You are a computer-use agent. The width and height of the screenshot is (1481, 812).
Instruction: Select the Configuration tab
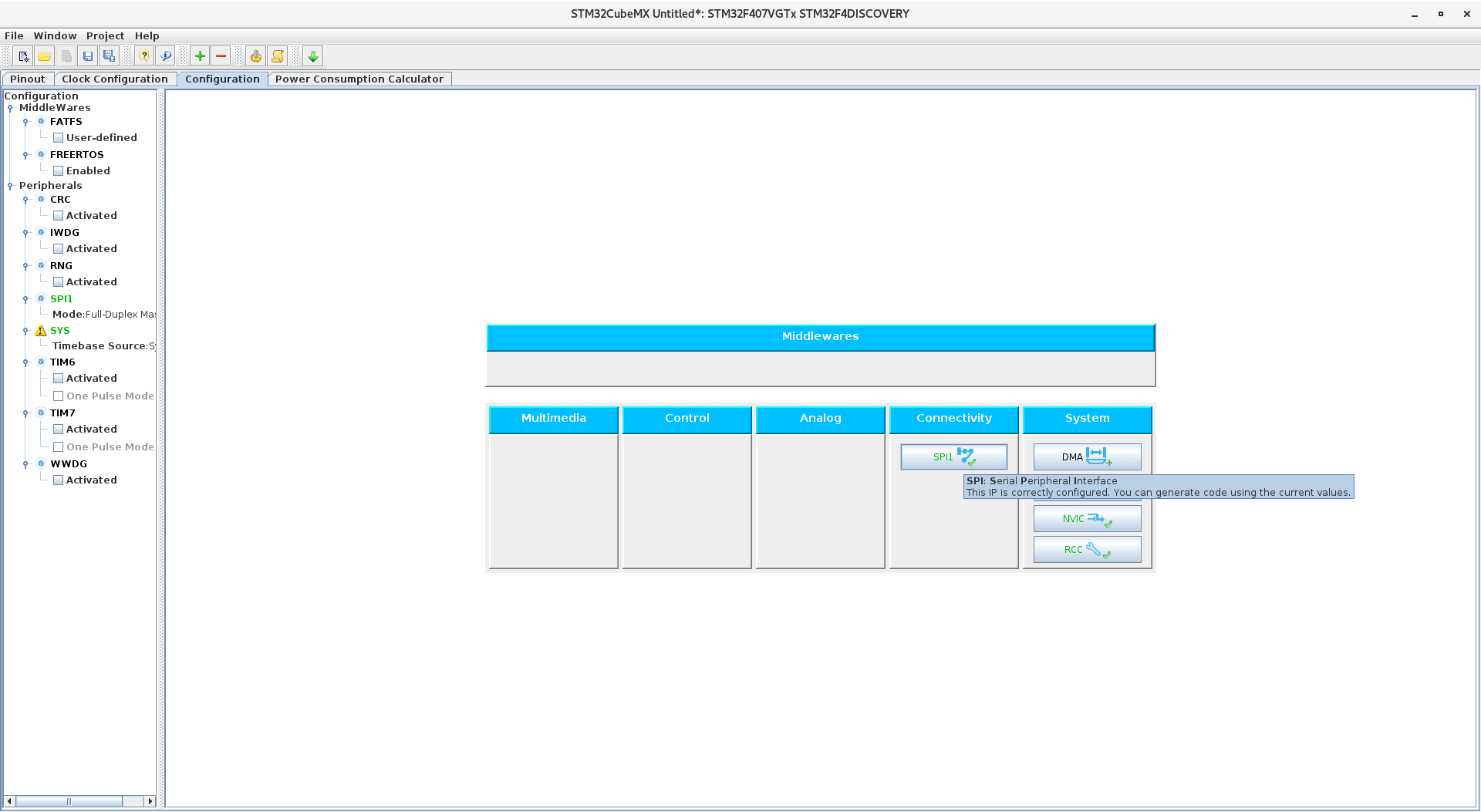pos(222,79)
